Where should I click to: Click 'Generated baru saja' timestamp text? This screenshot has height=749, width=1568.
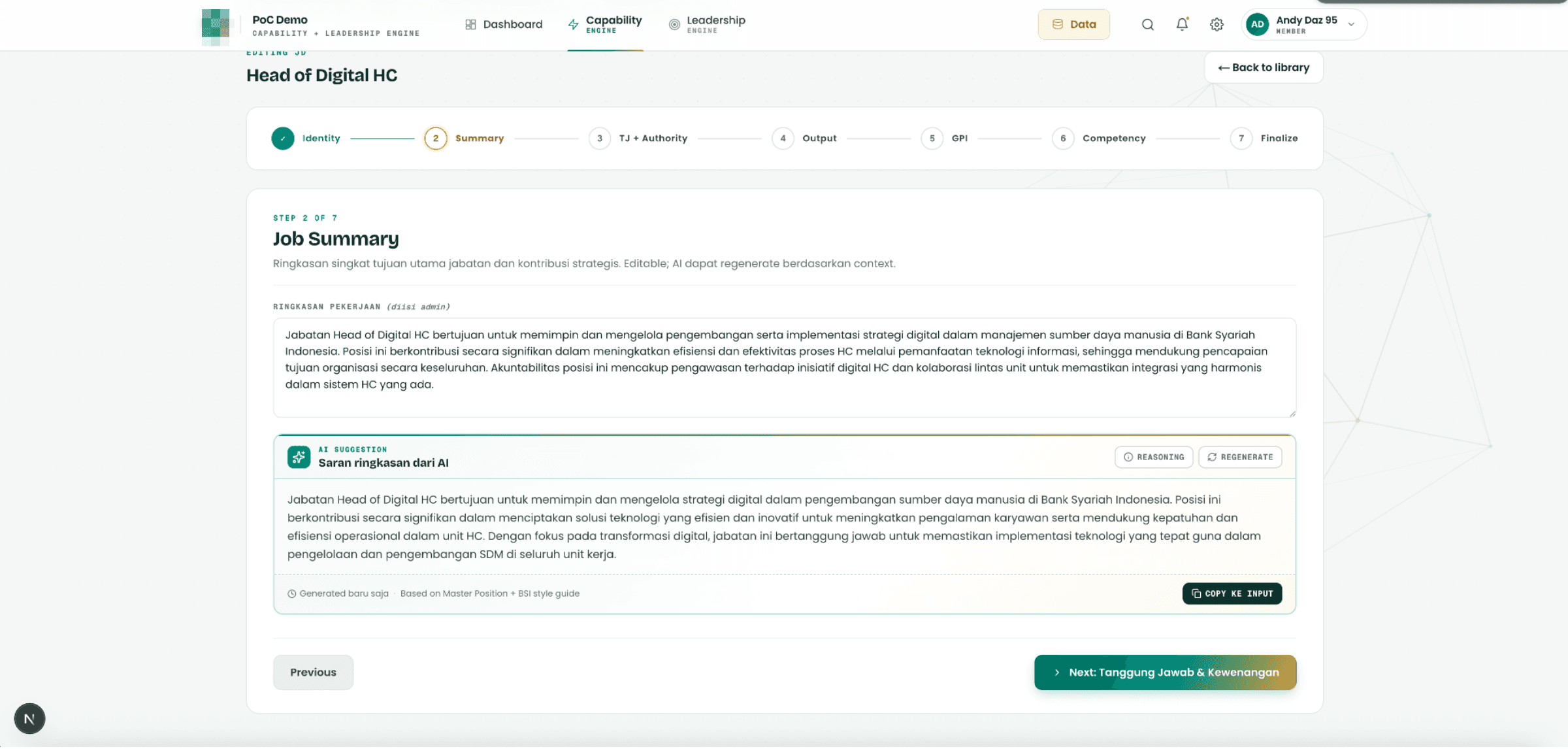pos(344,593)
